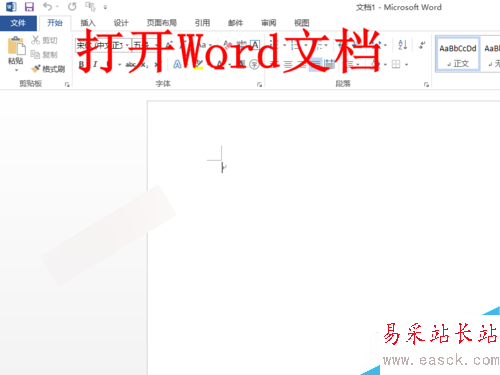Click the Copy (复制) icon
This screenshot has height=375, width=500.
click(x=35, y=54)
